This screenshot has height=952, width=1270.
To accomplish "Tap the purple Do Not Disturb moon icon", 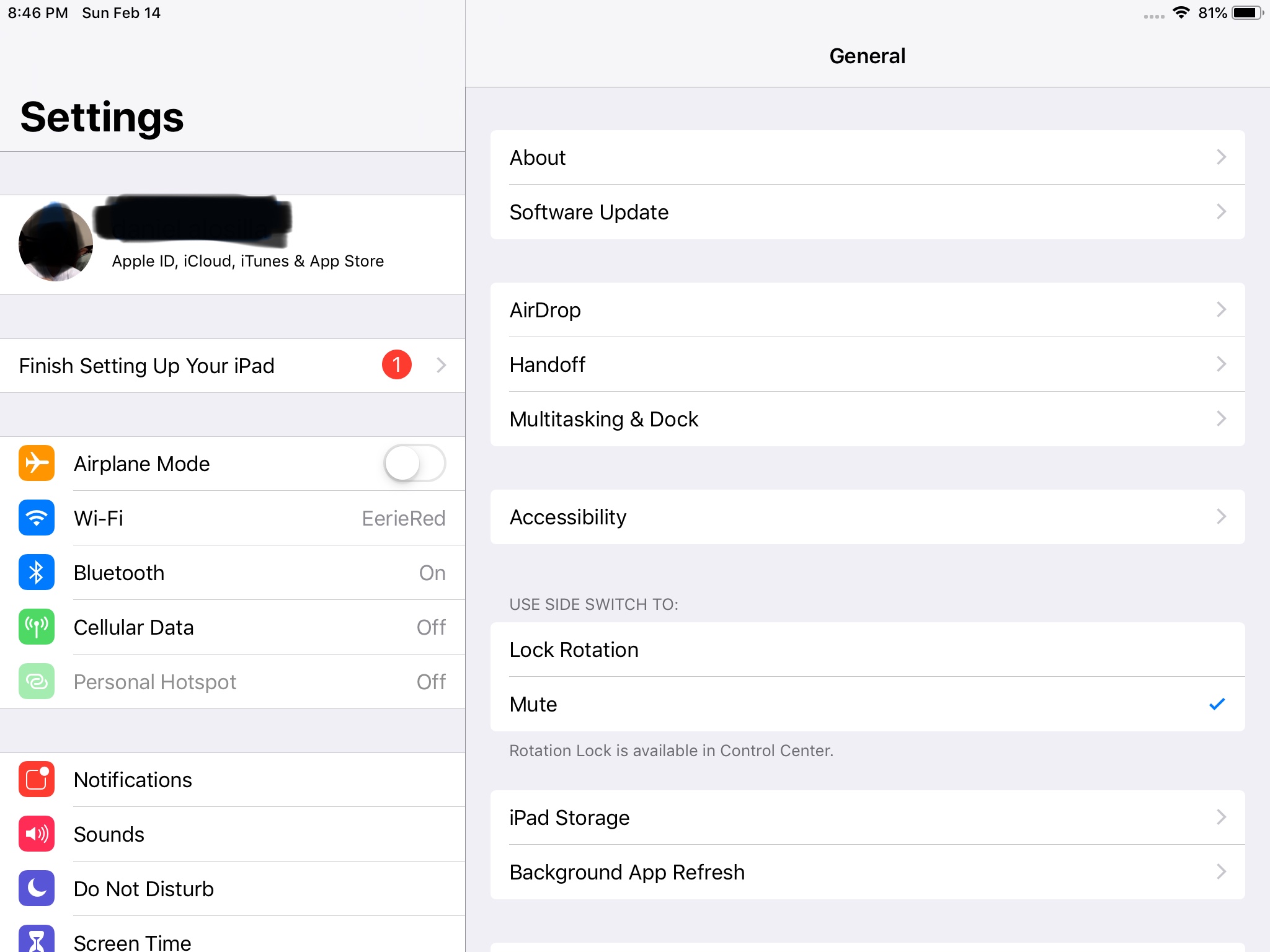I will pyautogui.click(x=37, y=888).
